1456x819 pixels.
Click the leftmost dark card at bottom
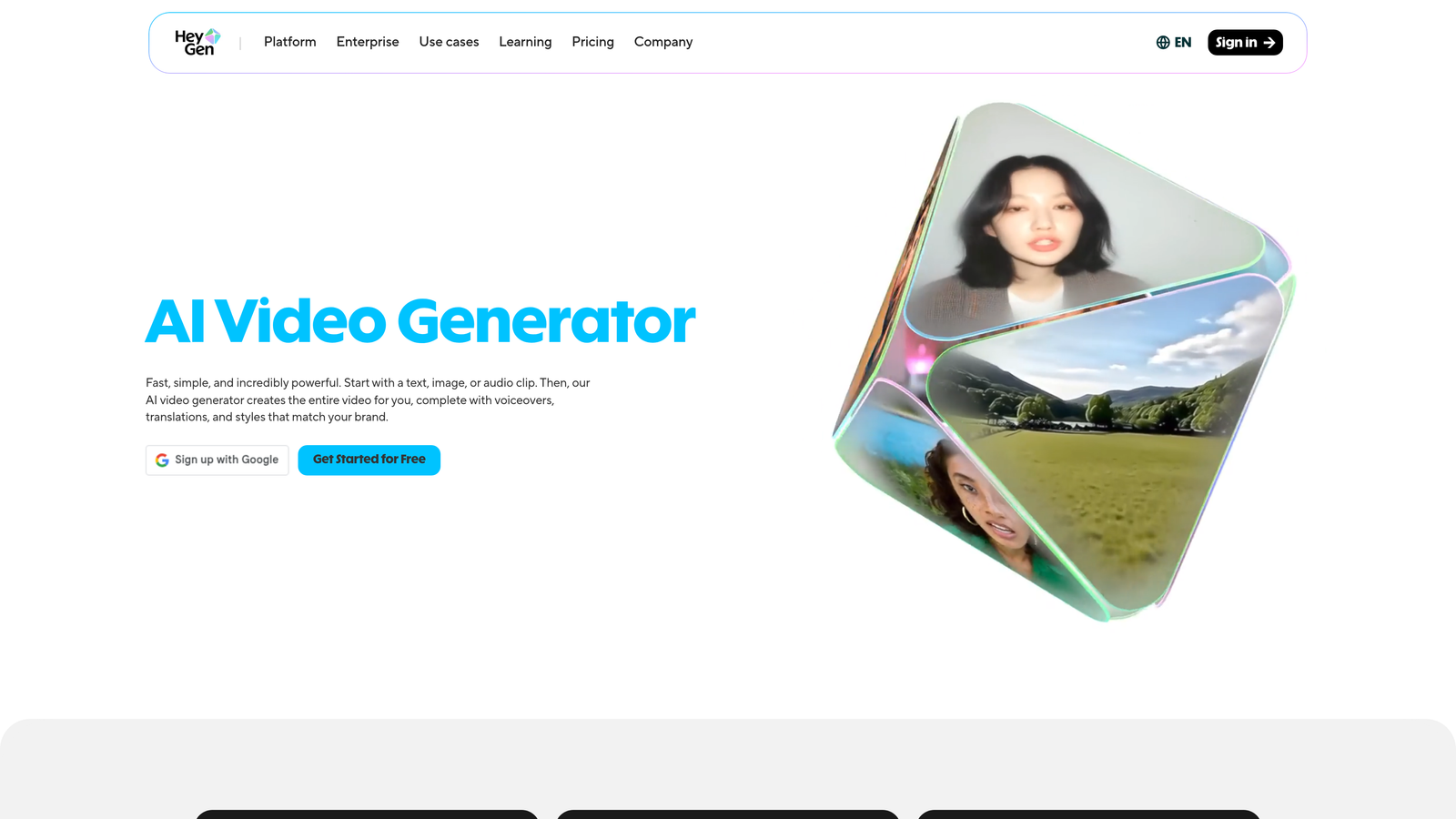coord(366,816)
